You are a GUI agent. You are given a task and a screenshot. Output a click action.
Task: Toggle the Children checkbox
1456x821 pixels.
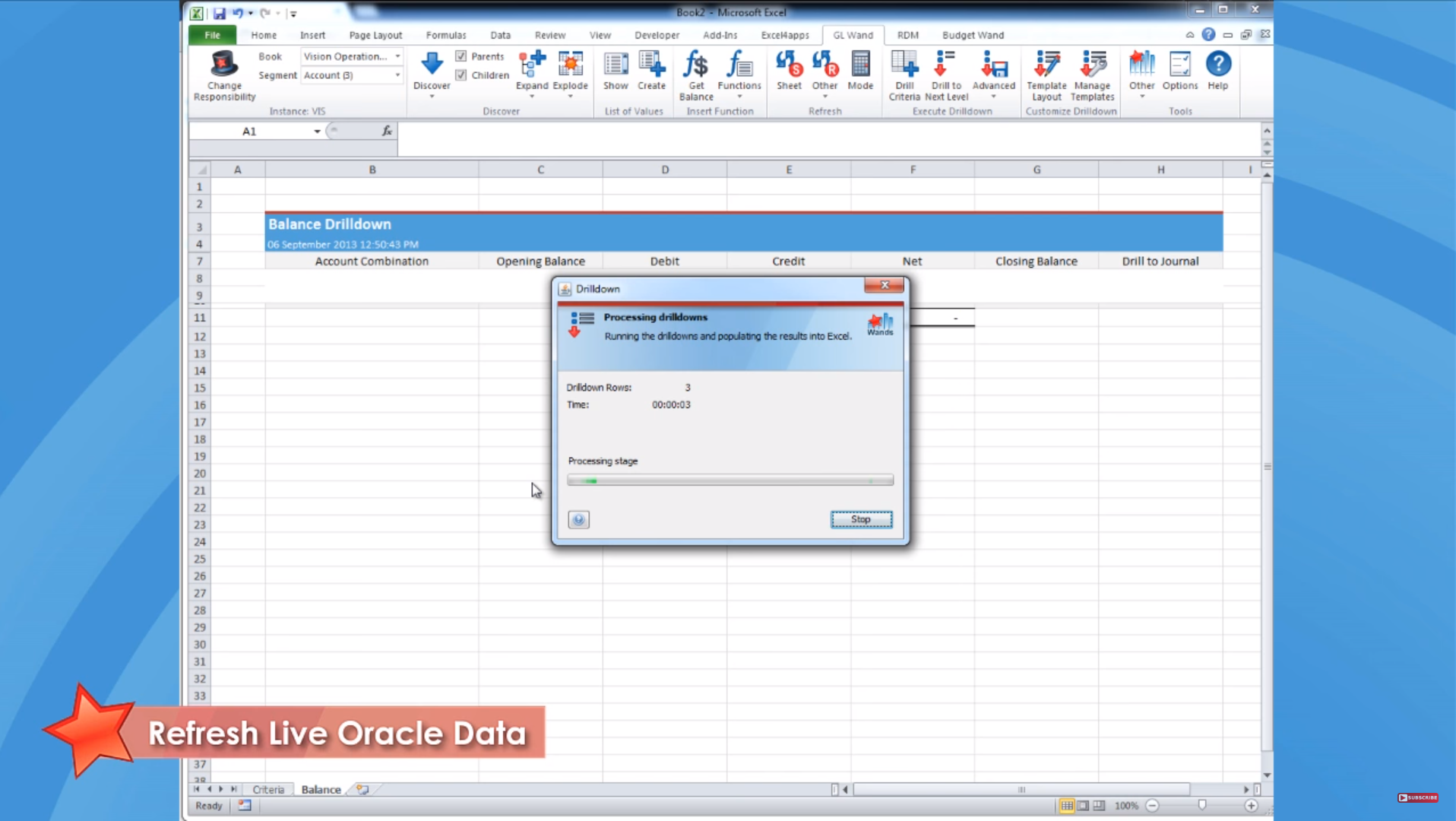point(461,75)
